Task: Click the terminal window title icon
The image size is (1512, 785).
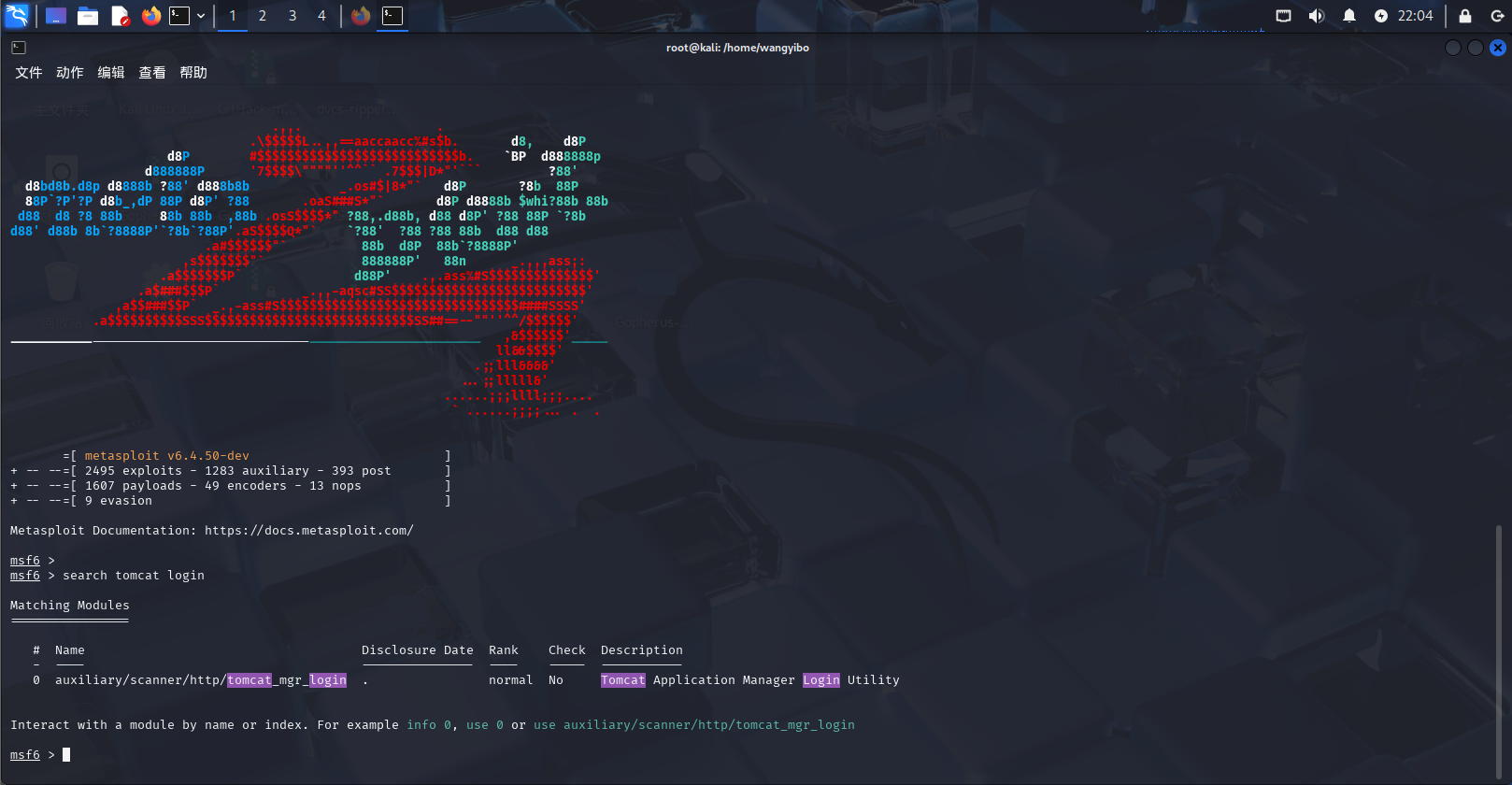Action: pos(19,48)
